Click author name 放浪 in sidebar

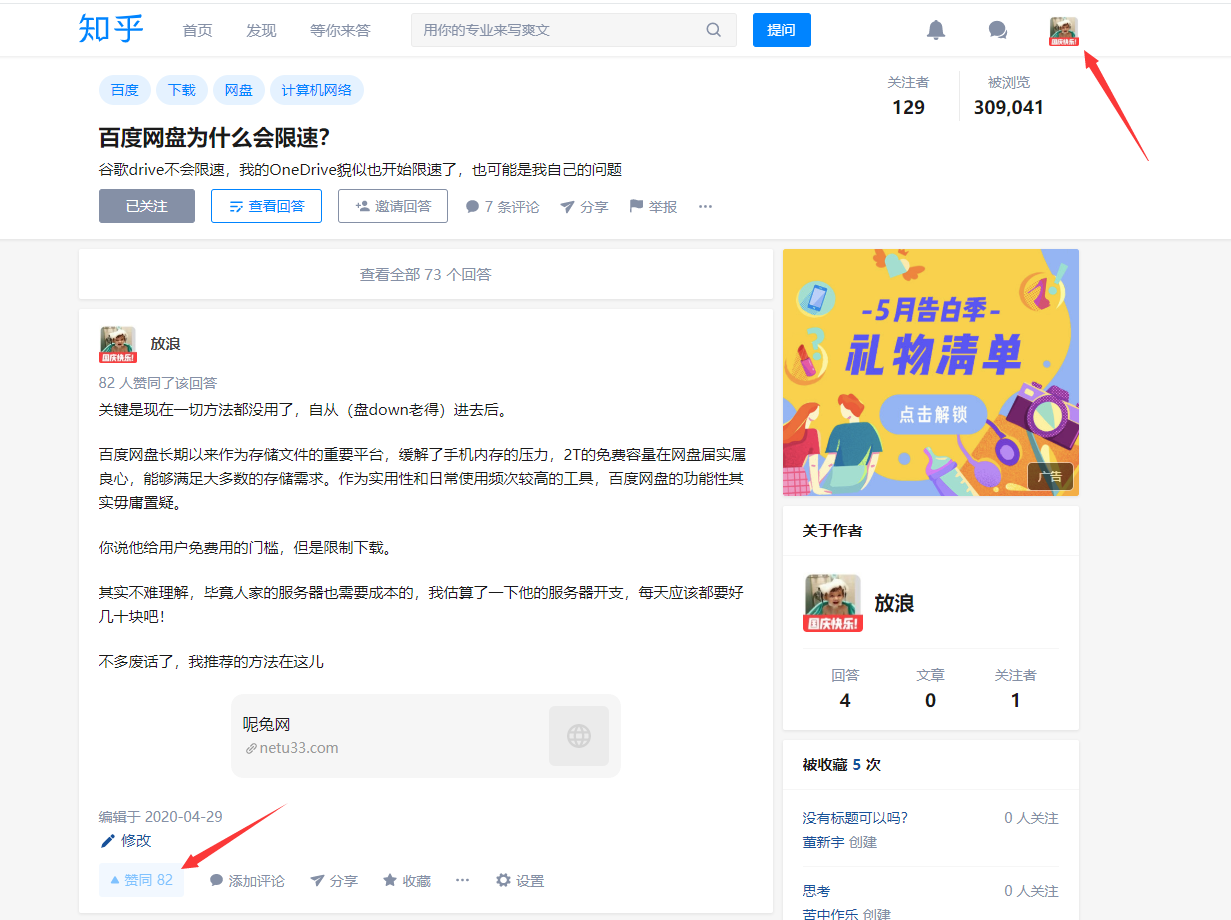click(x=894, y=603)
